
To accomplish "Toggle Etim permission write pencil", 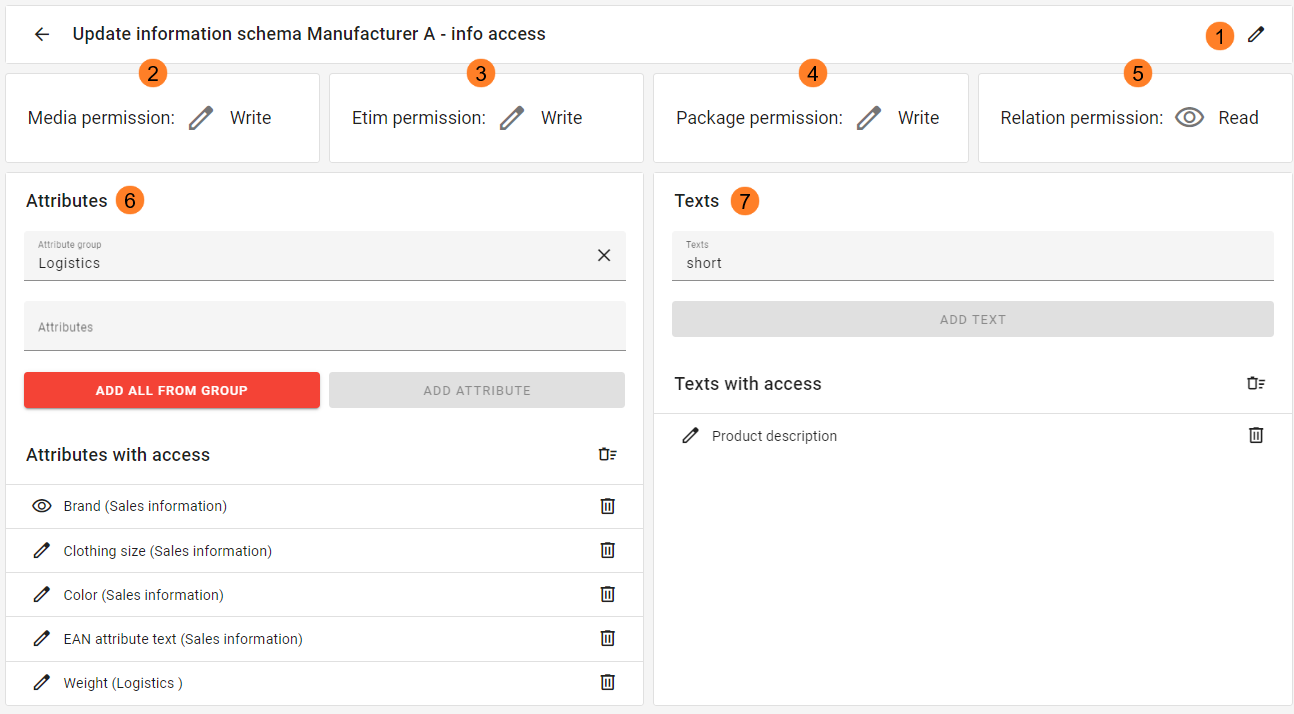I will (x=512, y=118).
